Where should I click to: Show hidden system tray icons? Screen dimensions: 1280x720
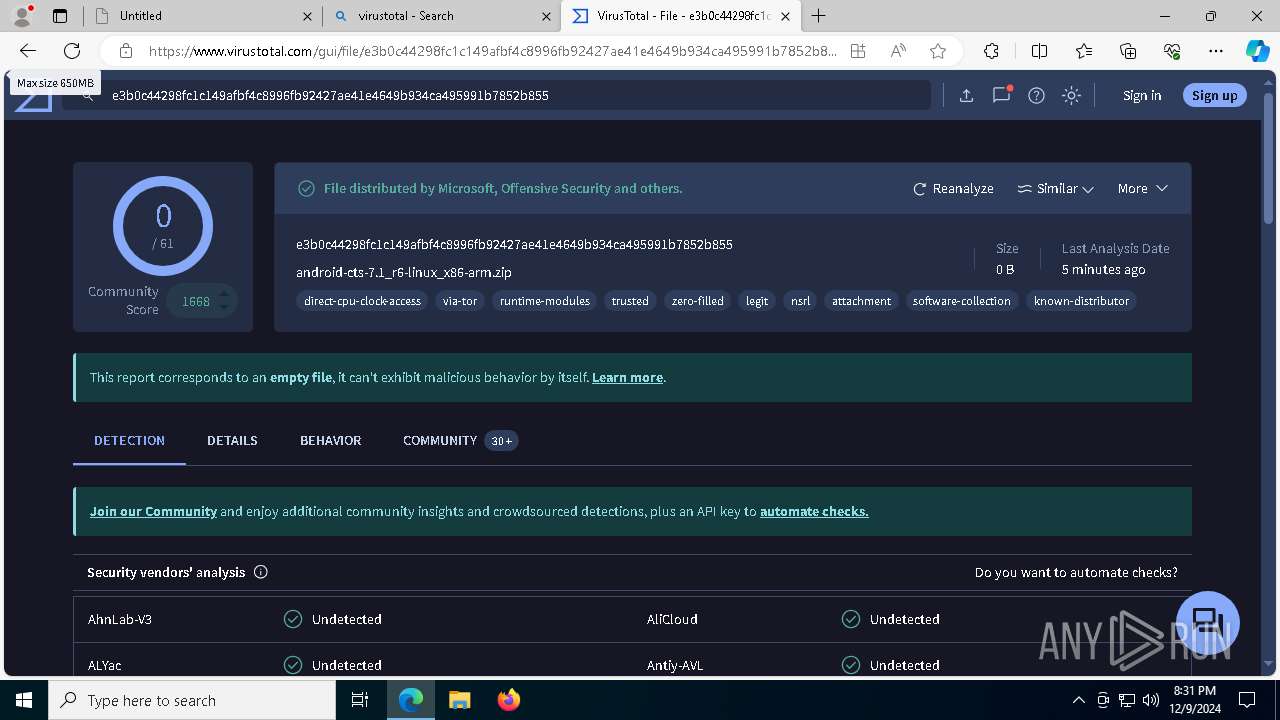1078,700
